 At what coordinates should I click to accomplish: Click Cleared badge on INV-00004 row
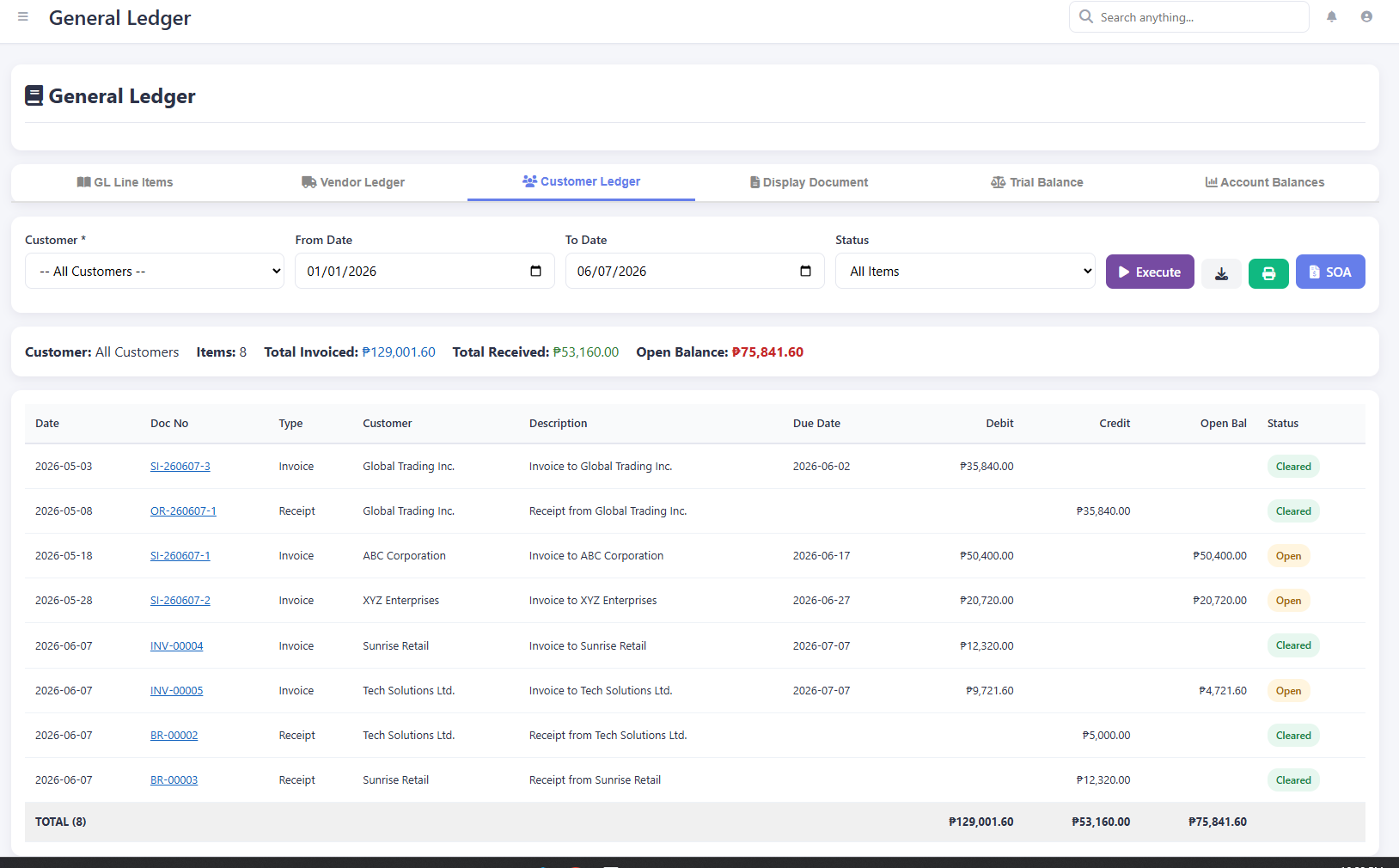coord(1293,645)
